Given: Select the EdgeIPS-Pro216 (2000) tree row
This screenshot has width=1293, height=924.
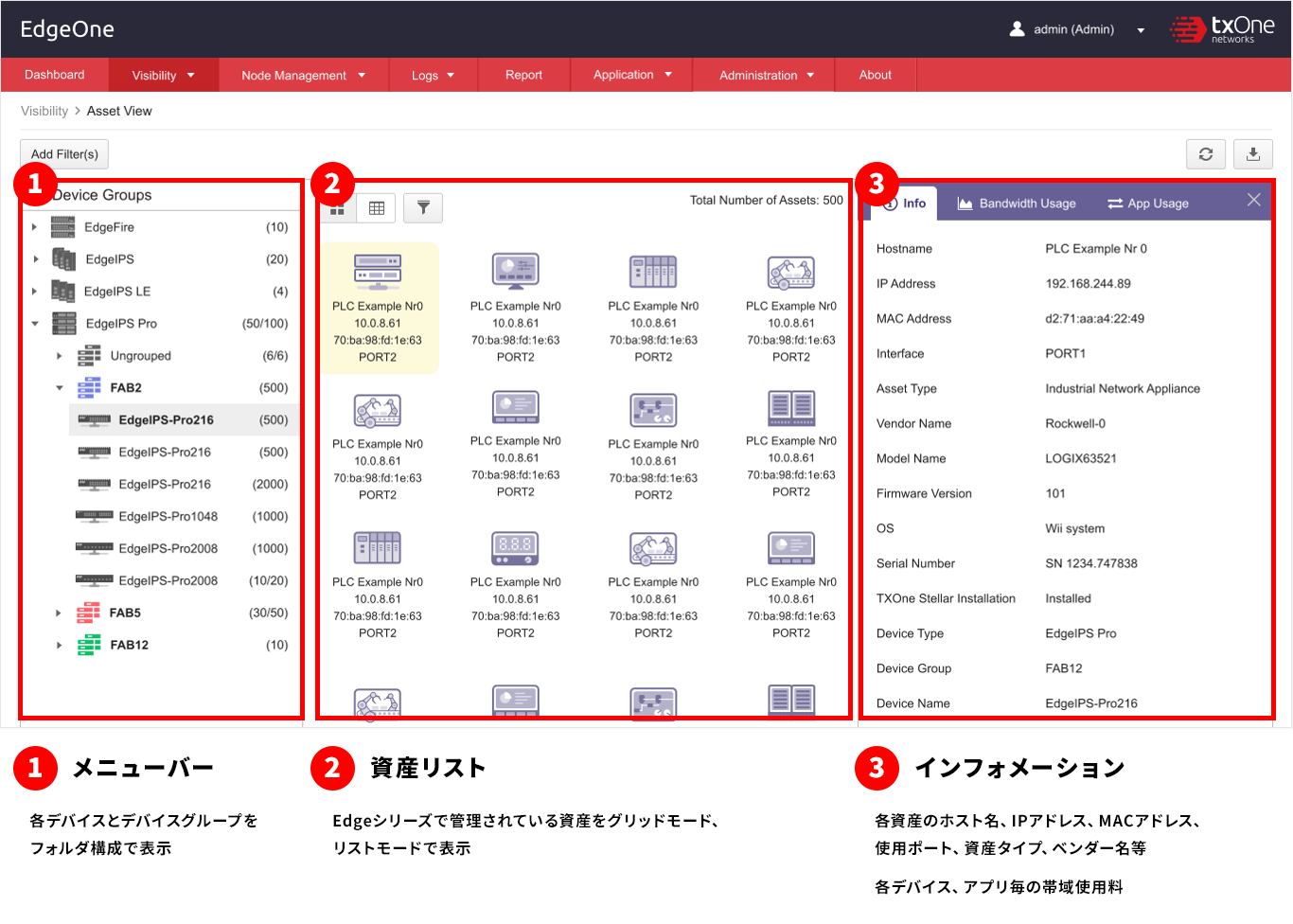Looking at the screenshot, I should pyautogui.click(x=185, y=484).
